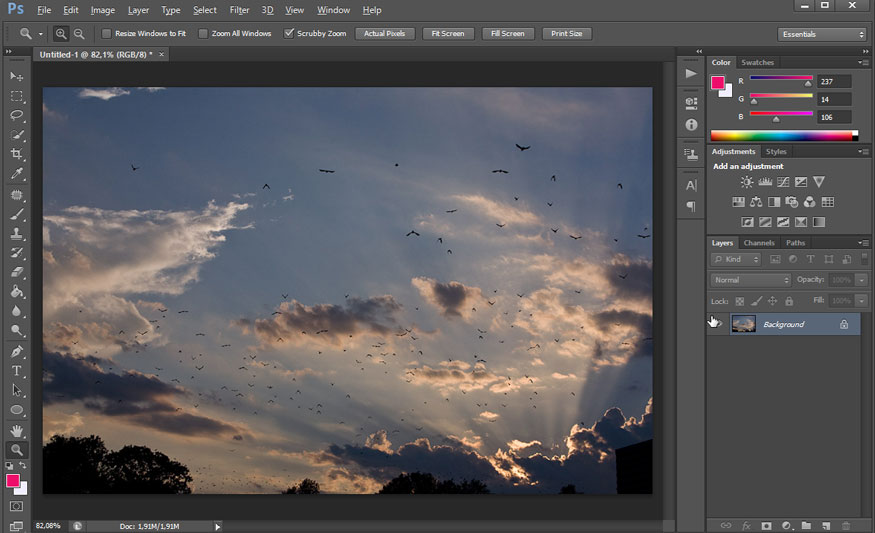Hide the Background layer visibility eye
Image resolution: width=875 pixels, height=533 pixels.
[x=716, y=324]
